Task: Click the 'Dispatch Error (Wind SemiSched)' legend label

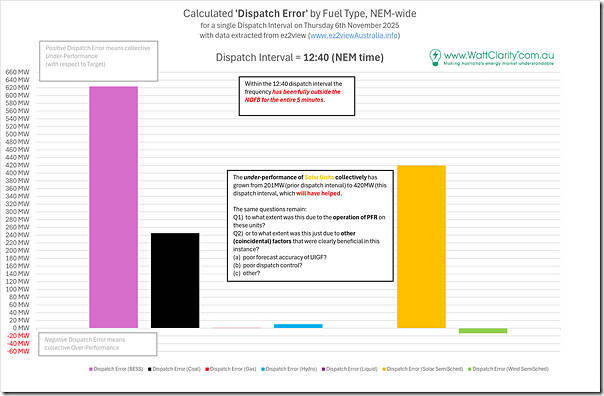Action: [x=510, y=369]
